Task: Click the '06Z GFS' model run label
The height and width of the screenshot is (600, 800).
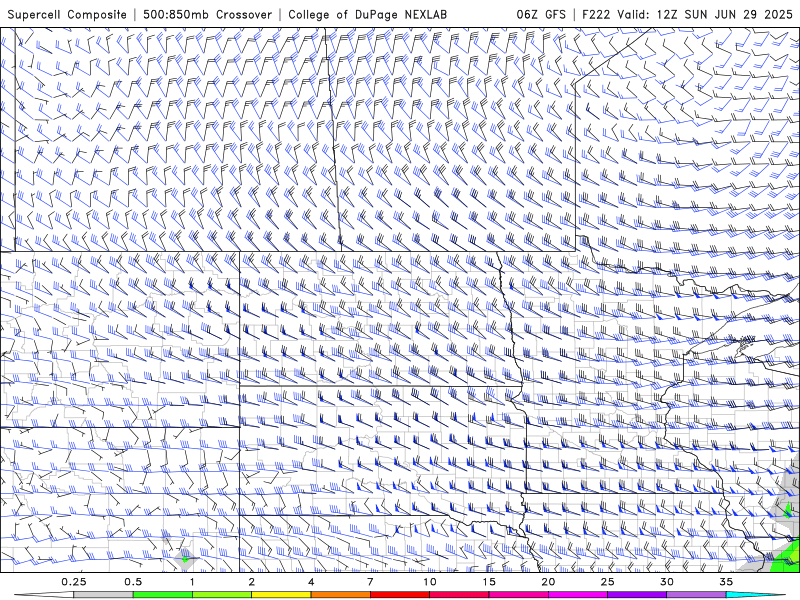Action: click(541, 14)
